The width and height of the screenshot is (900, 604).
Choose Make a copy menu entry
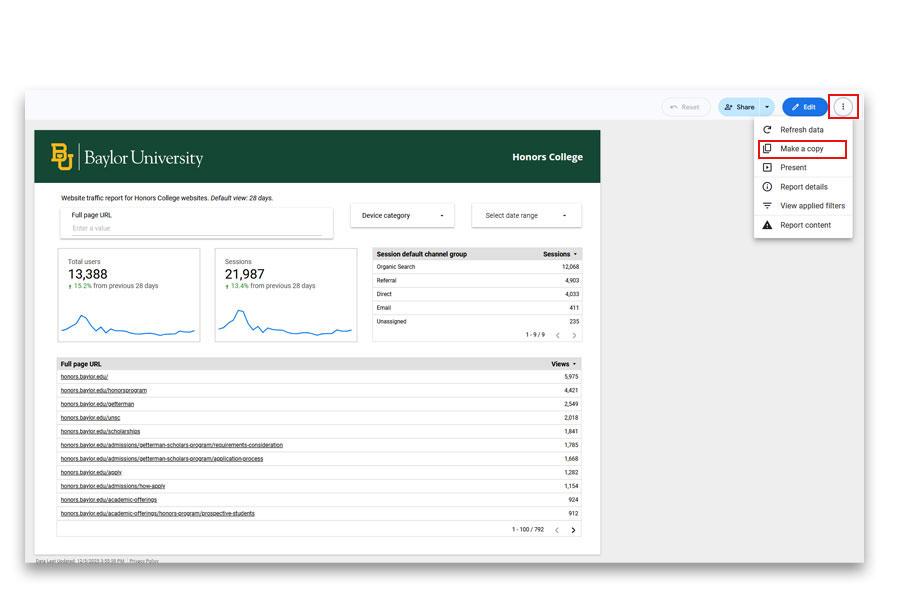pos(802,149)
